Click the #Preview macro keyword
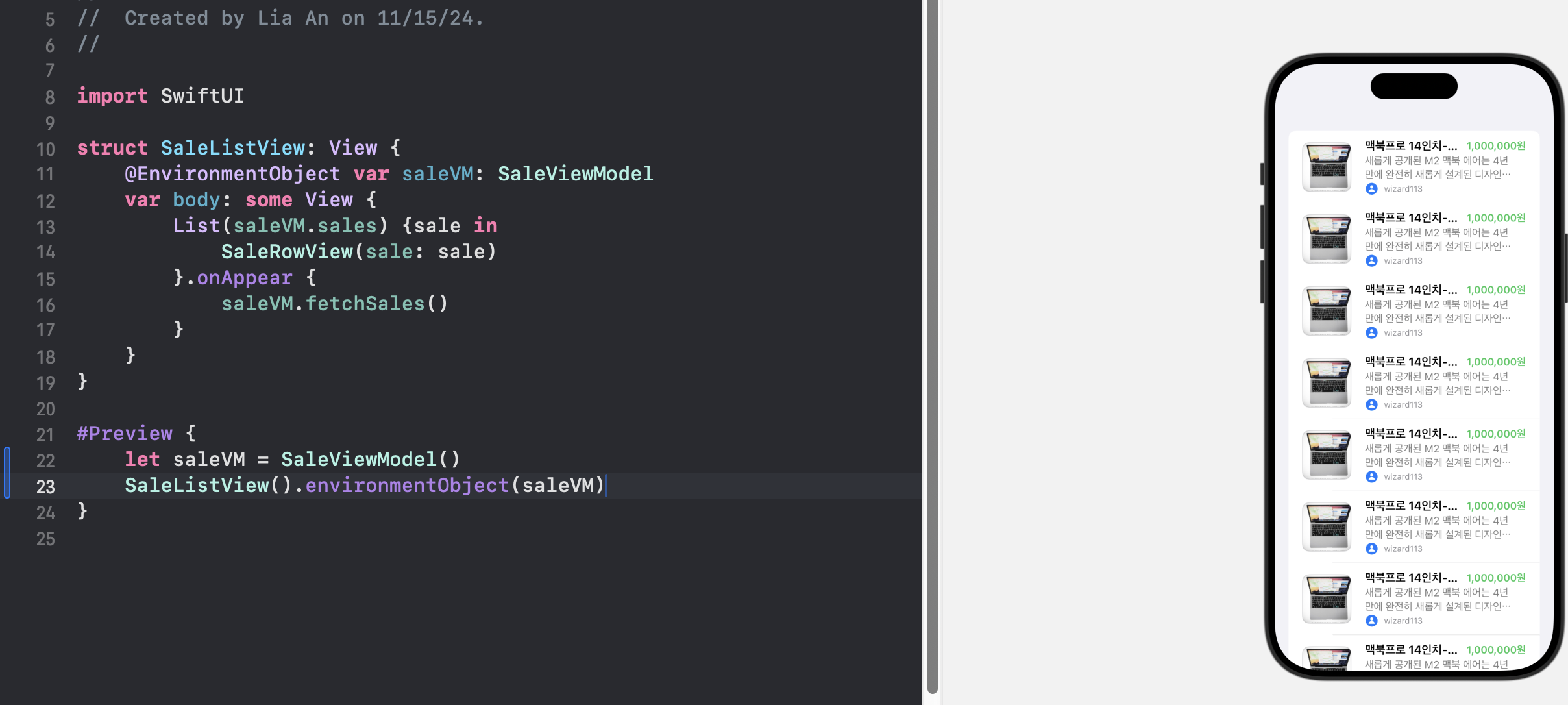Viewport: 1568px width, 705px height. coord(125,434)
